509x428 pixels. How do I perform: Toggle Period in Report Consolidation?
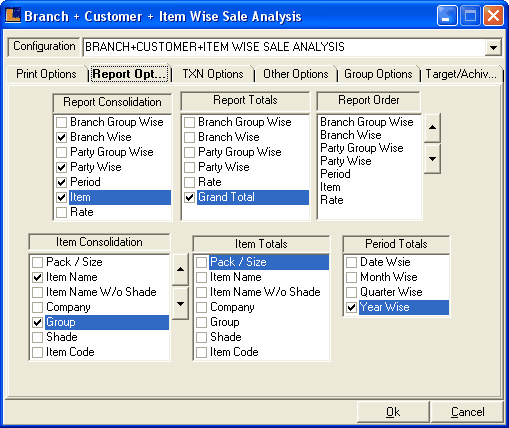point(61,182)
